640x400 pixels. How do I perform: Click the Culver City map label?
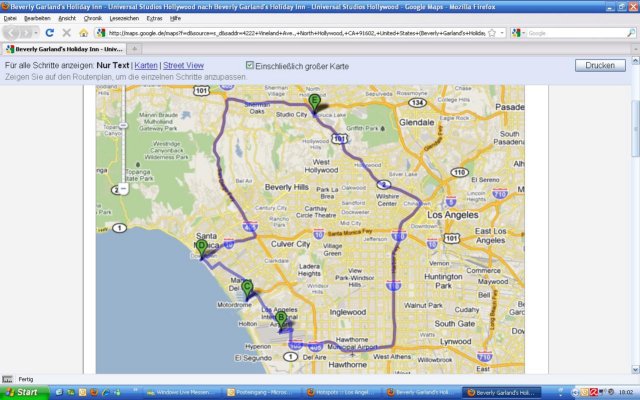290,244
